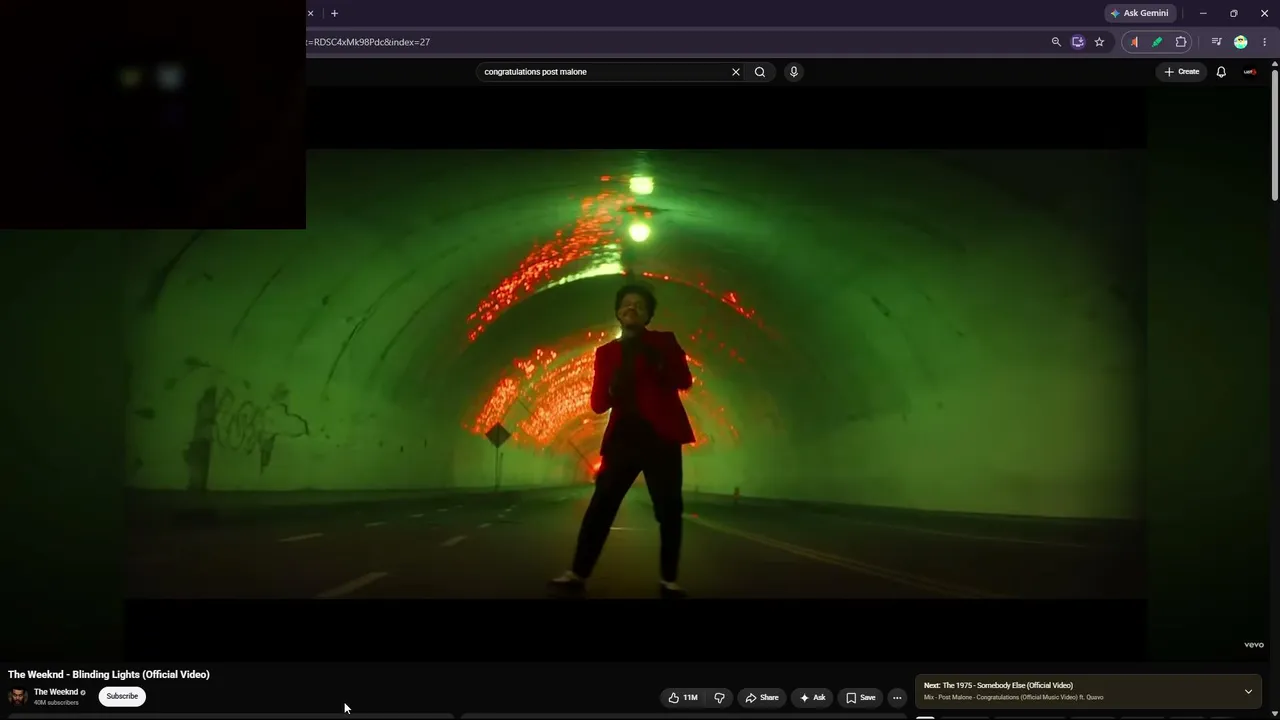Viewport: 1280px width, 720px height.
Task: Open the orange extension in the toolbar
Action: 1134,42
